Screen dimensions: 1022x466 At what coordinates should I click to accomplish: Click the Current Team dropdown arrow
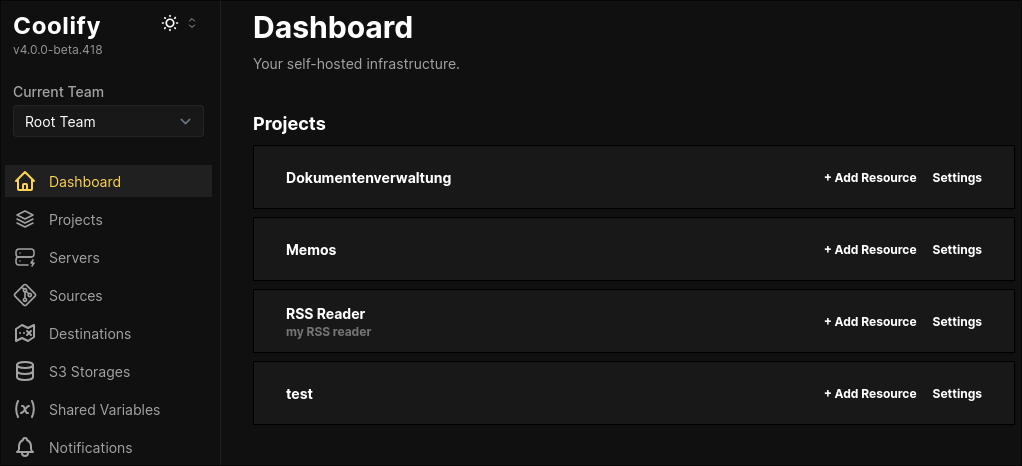click(x=186, y=122)
